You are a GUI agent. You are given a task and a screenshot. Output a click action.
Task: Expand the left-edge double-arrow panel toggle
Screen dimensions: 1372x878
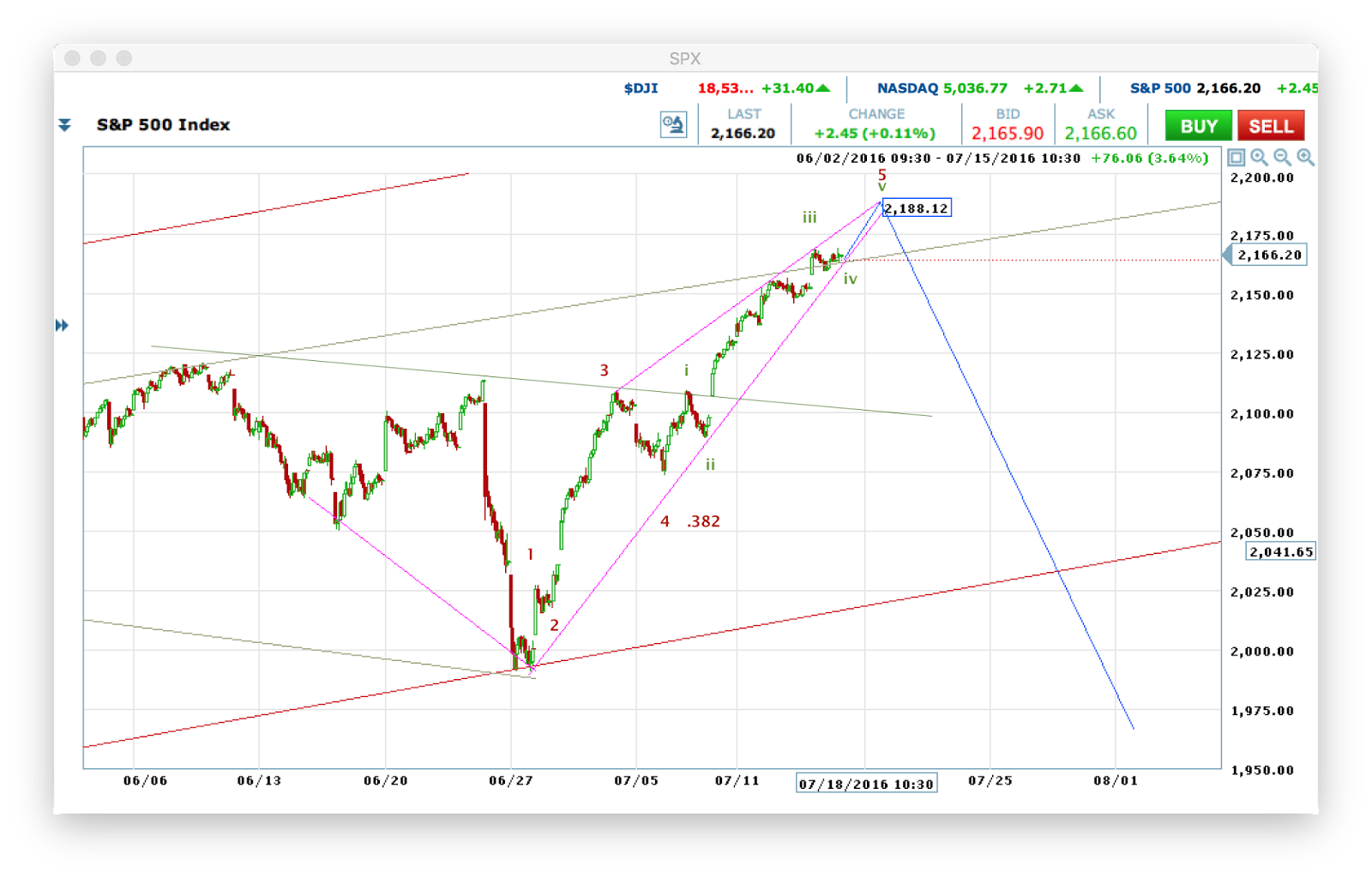[63, 325]
